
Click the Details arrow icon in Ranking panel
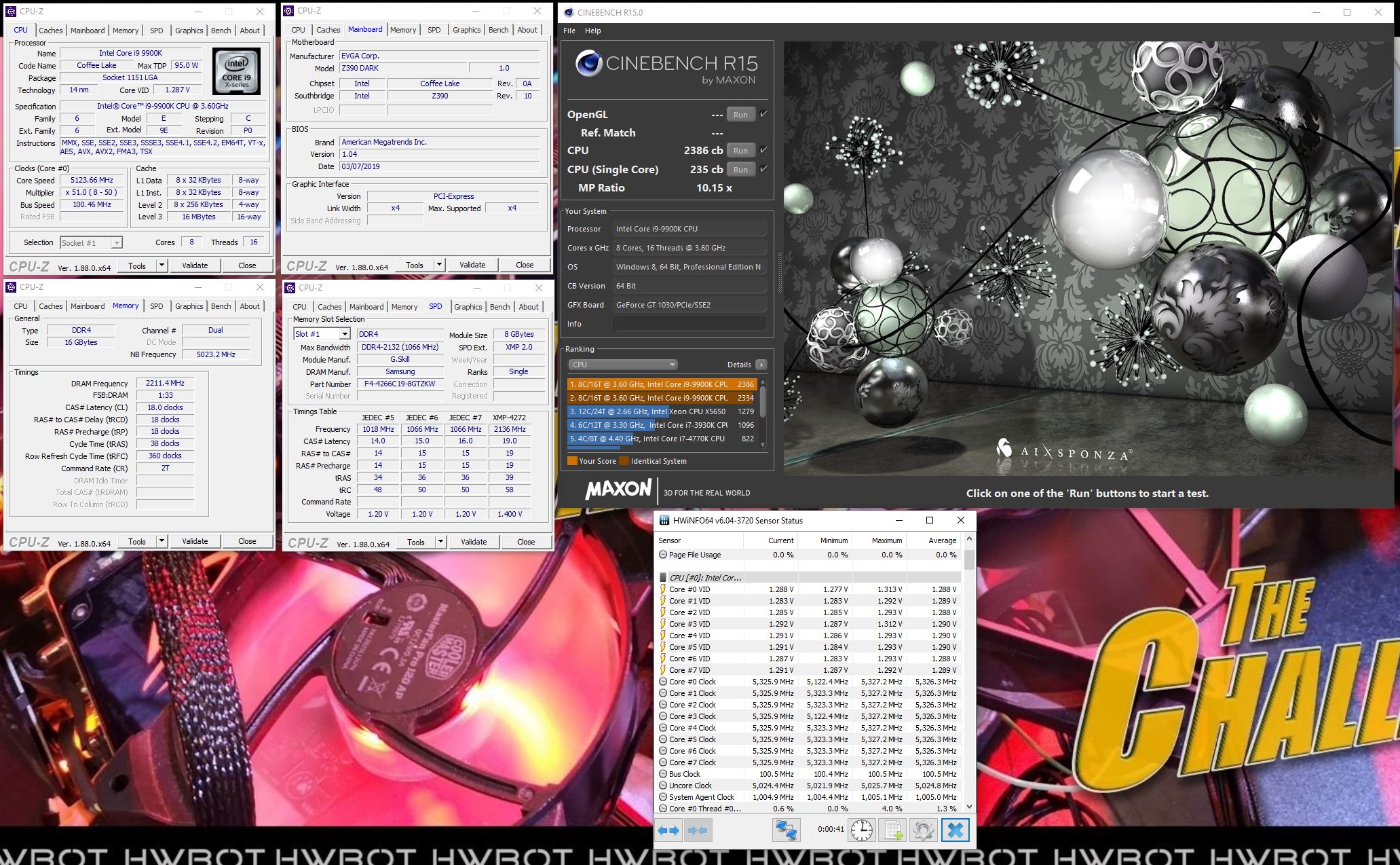tap(761, 365)
